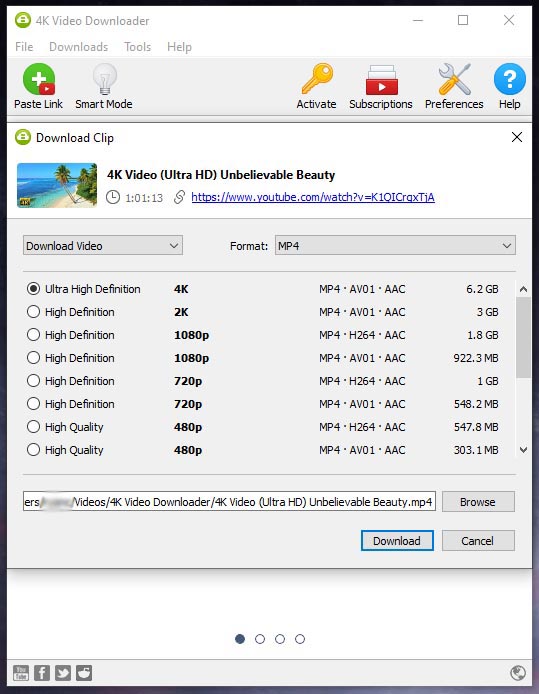Image resolution: width=539 pixels, height=694 pixels.
Task: Click the video title text
Action: [x=221, y=175]
